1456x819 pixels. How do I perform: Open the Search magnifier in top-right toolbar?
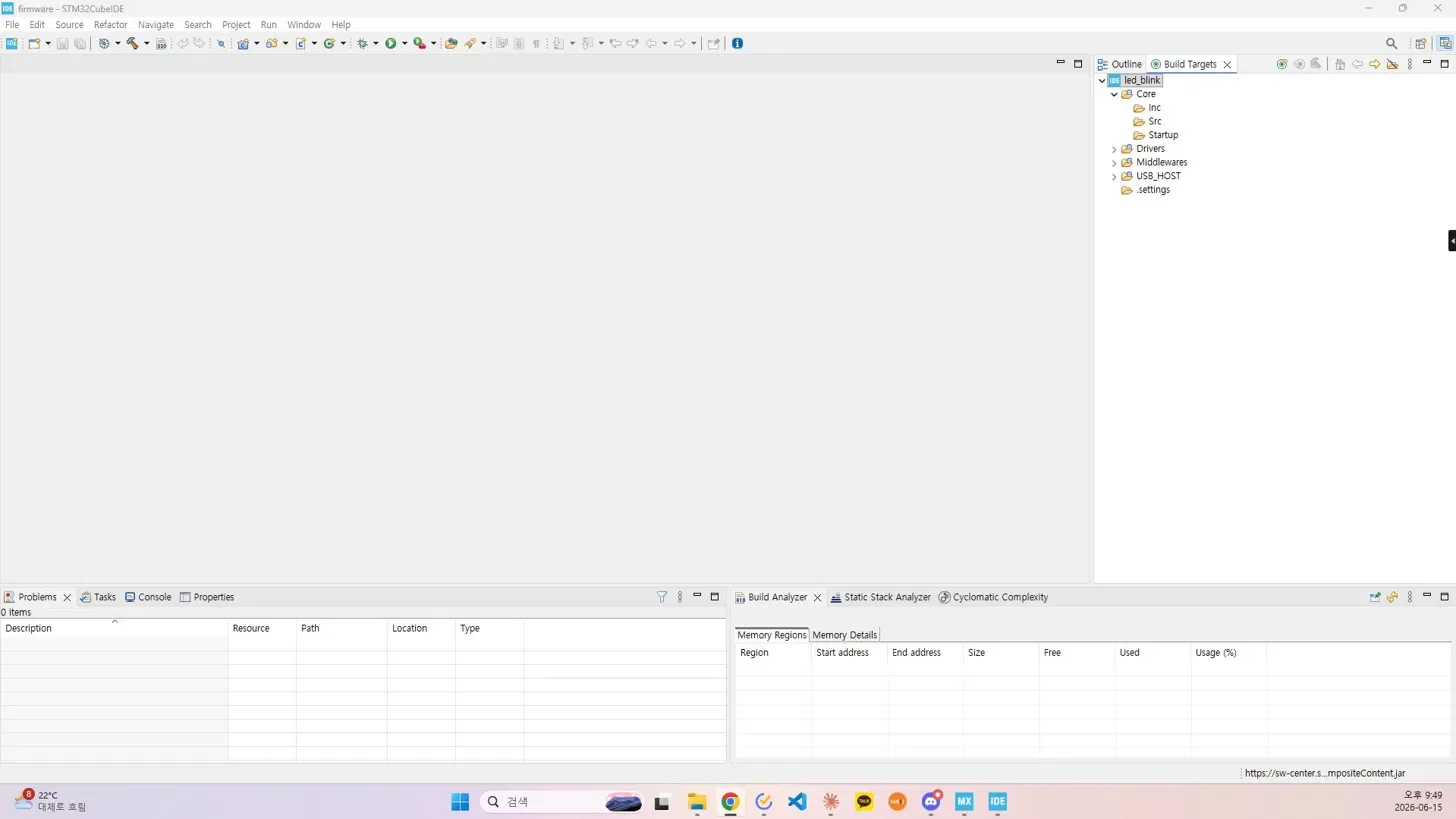click(1391, 43)
